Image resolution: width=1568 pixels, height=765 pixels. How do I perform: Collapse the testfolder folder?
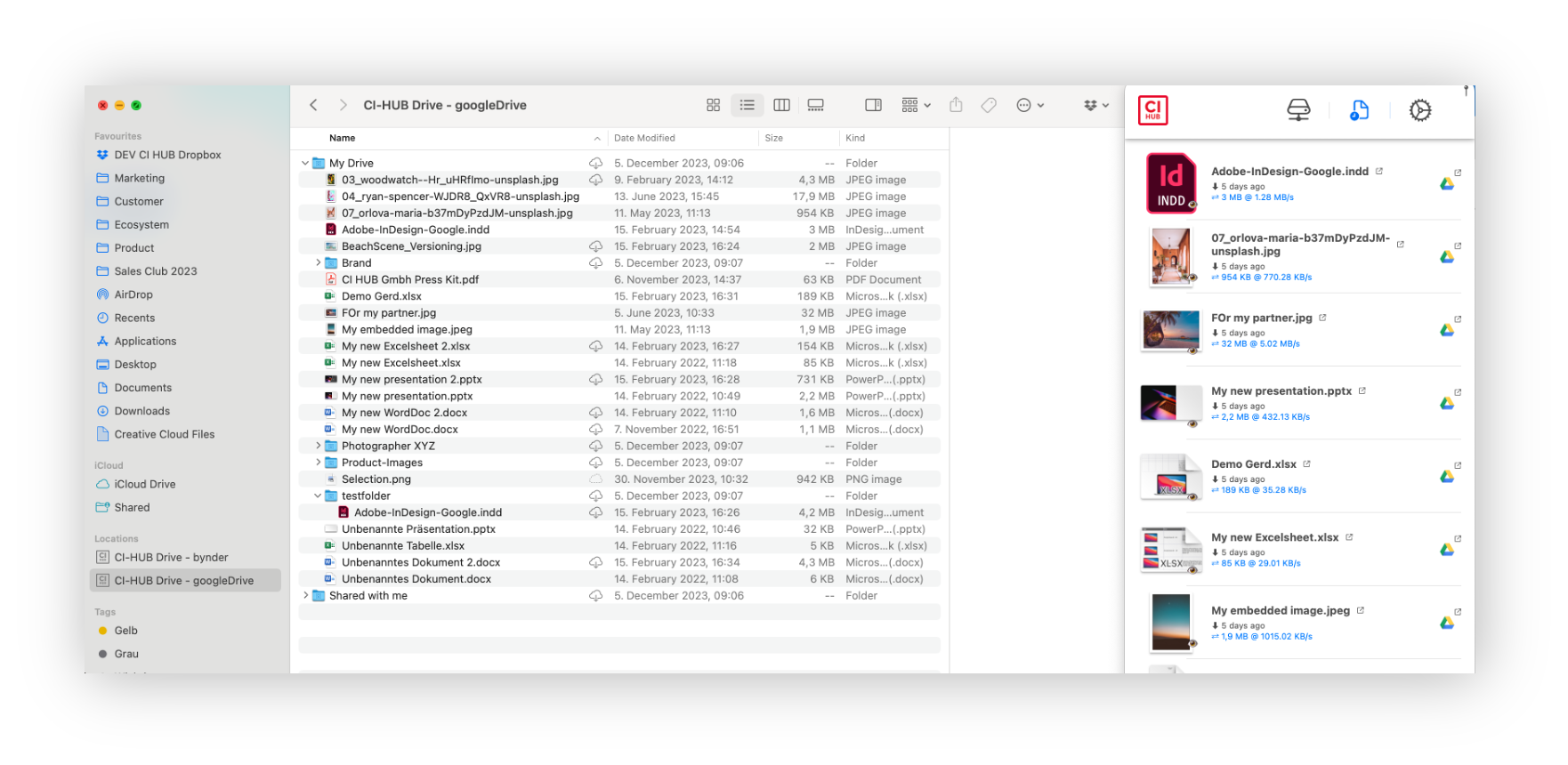coord(318,496)
